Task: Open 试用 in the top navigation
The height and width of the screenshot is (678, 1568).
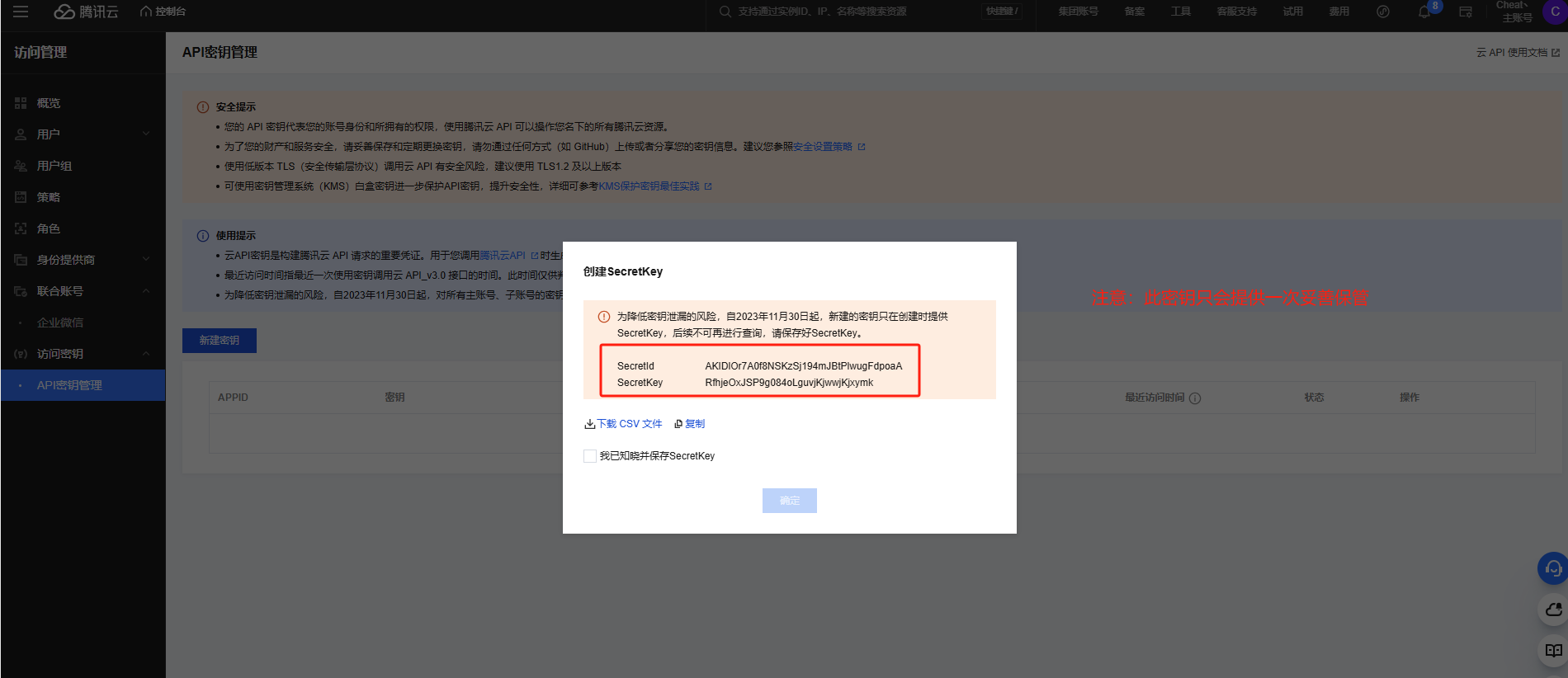Action: coord(1293,12)
